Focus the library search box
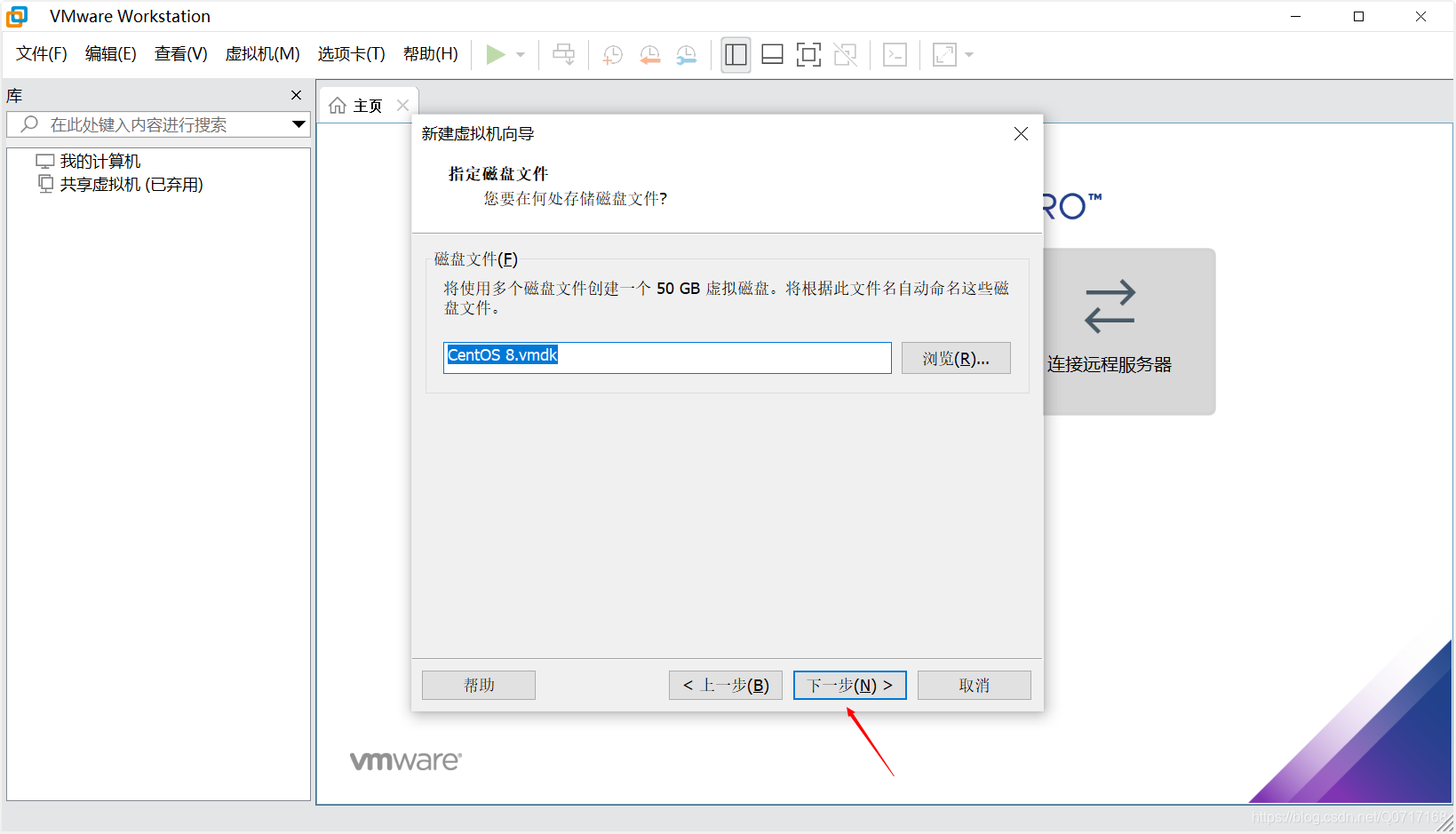 click(x=158, y=124)
